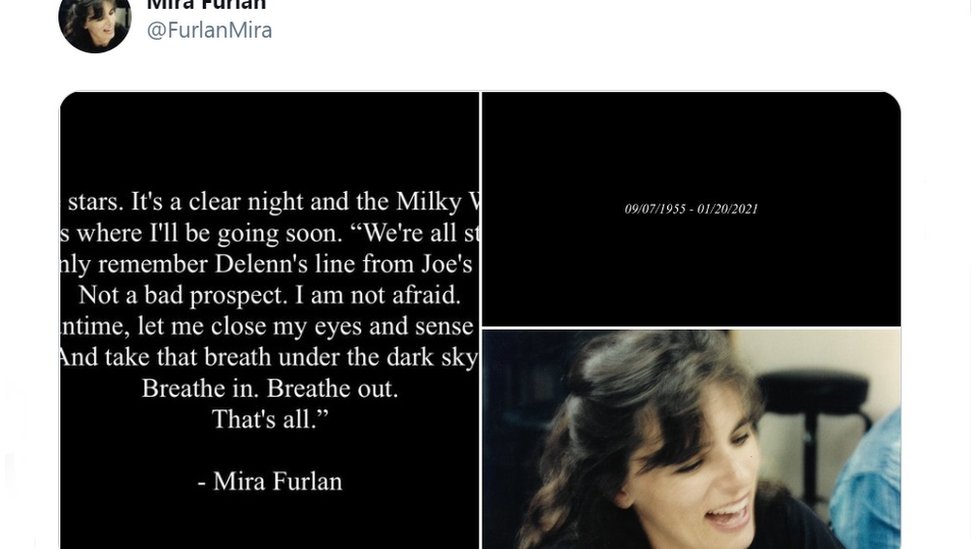Click the "That's all." closing line
Screen dimensions: 976x549
pyautogui.click(x=270, y=419)
